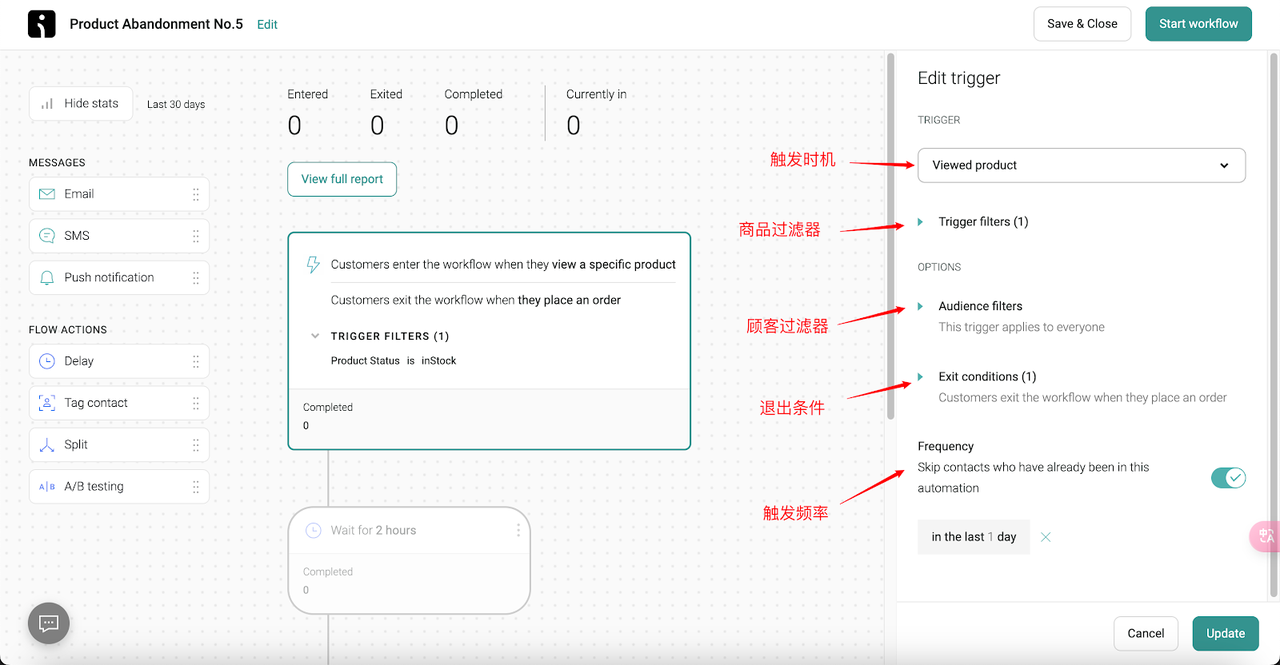
Task: Click the Email message envelope icon
Action: (47, 194)
